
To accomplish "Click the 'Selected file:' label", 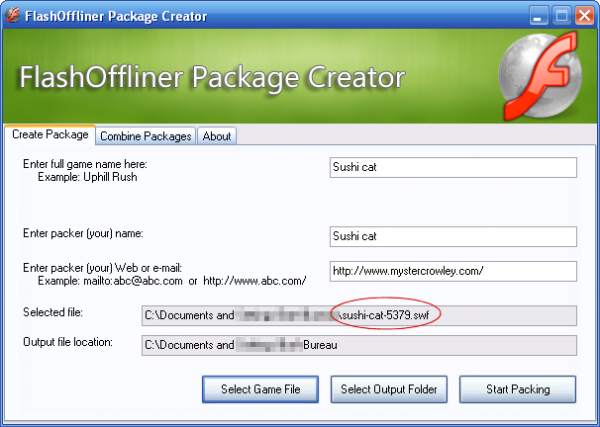I will (53, 312).
